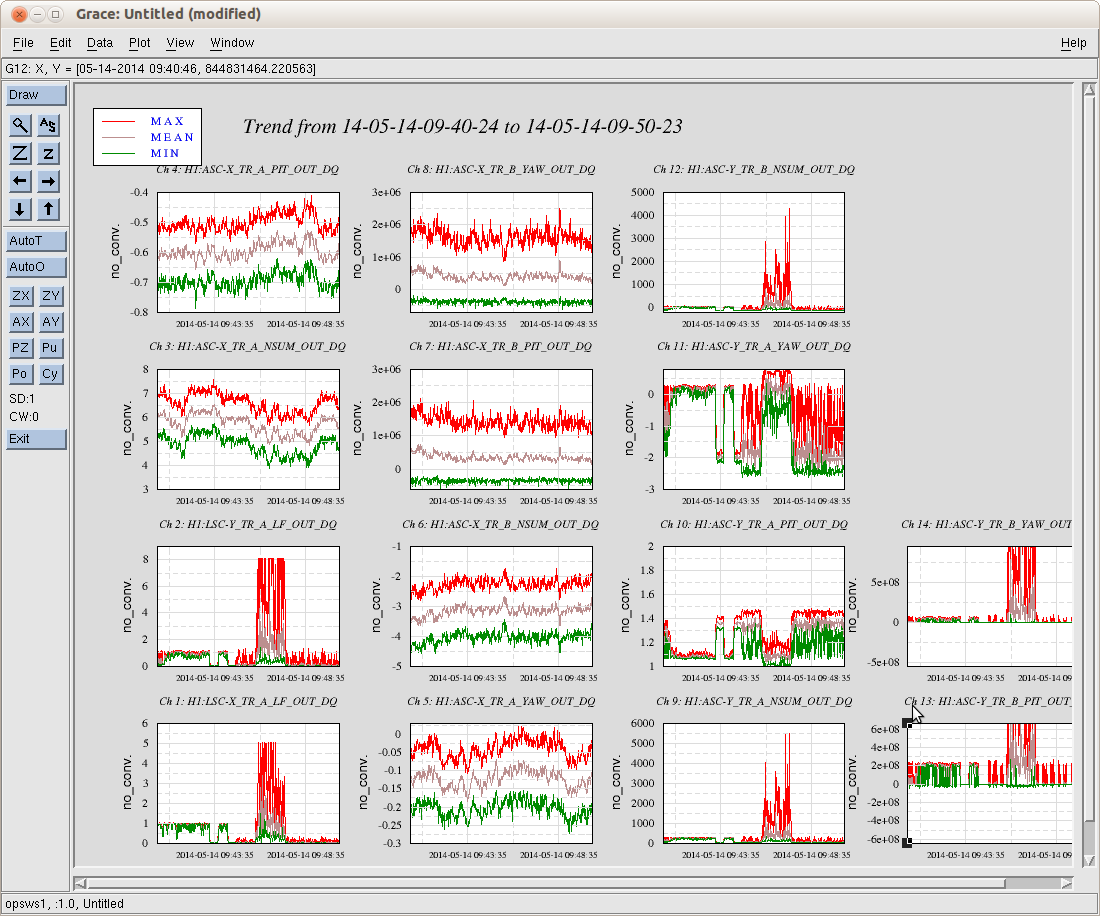
Task: Click the MAX/MEAN/MIN legend box
Action: pyautogui.click(x=147, y=137)
